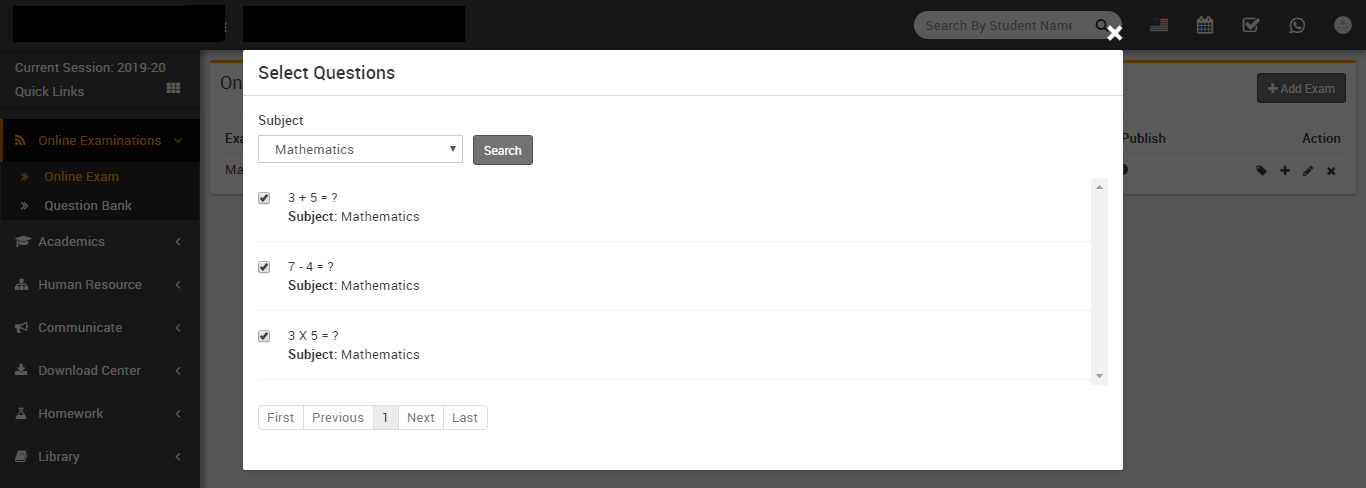Uncheck the '3 X 5 = ?' question
The image size is (1366, 488).
click(x=264, y=336)
